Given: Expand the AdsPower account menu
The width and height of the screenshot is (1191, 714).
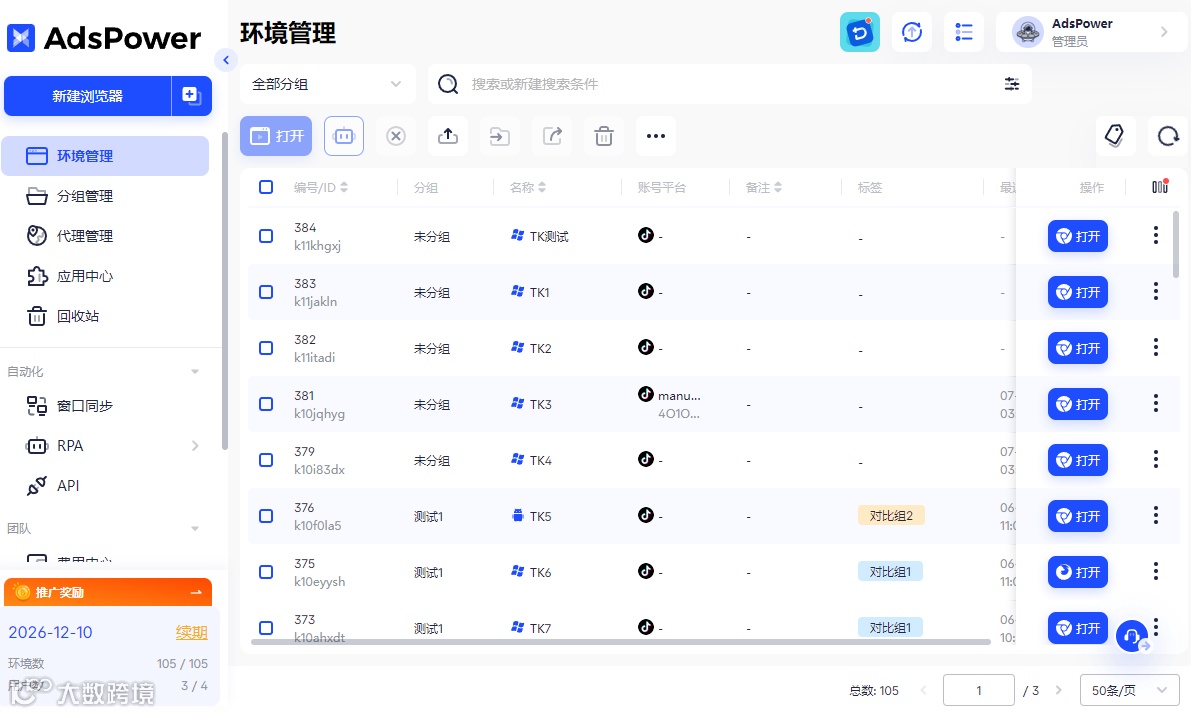Looking at the screenshot, I should [x=1091, y=32].
